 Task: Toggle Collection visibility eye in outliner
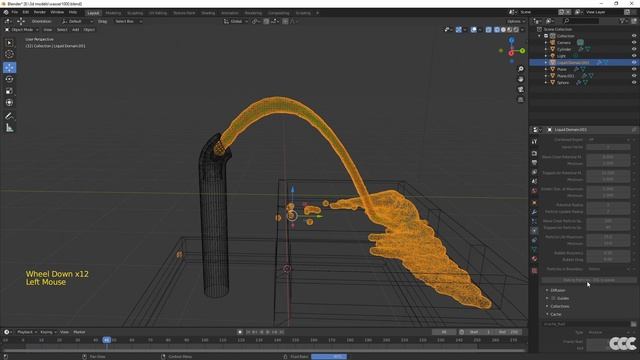coord(634,36)
